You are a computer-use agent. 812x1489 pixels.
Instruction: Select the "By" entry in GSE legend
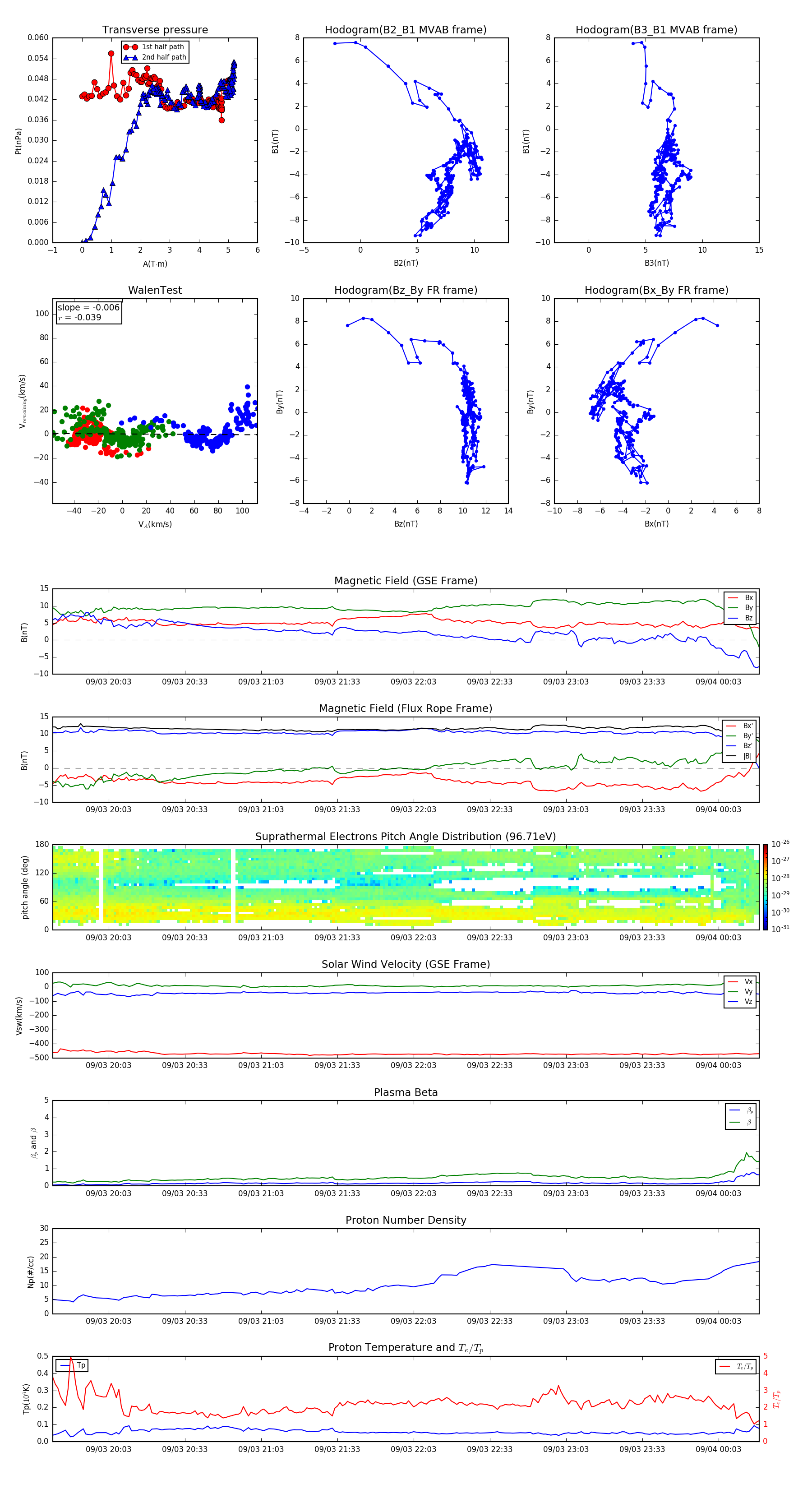coord(740,607)
